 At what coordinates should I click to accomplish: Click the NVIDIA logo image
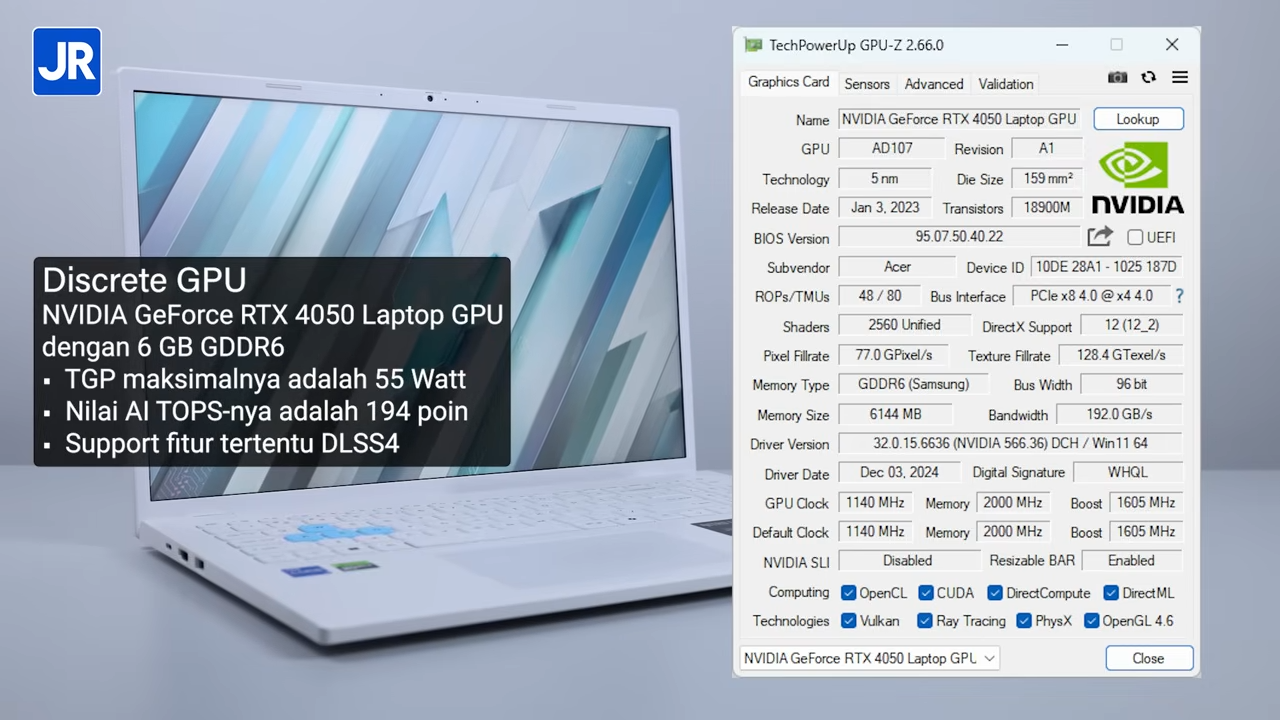1137,178
